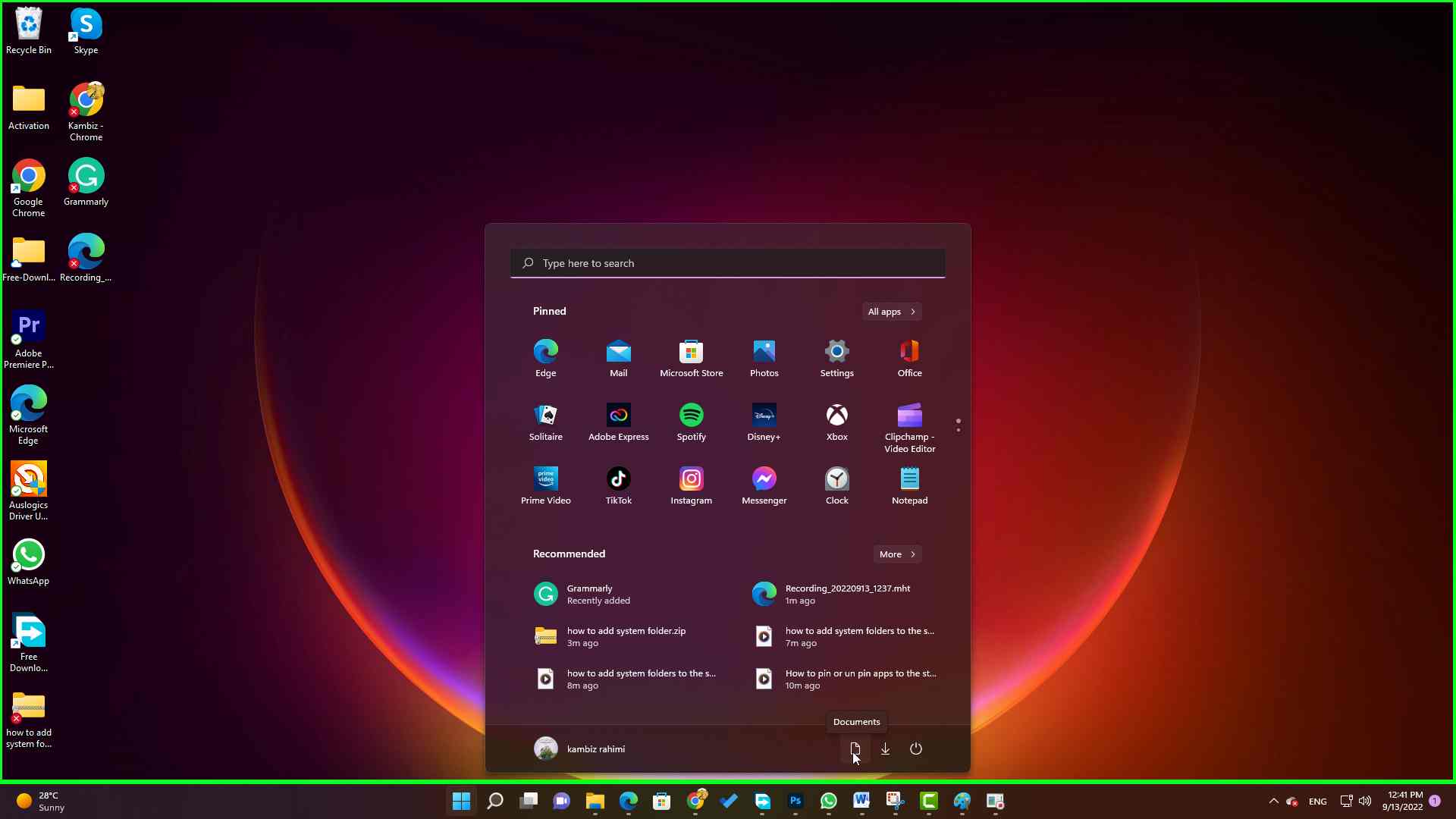Open Photoshop on the taskbar

(x=795, y=801)
